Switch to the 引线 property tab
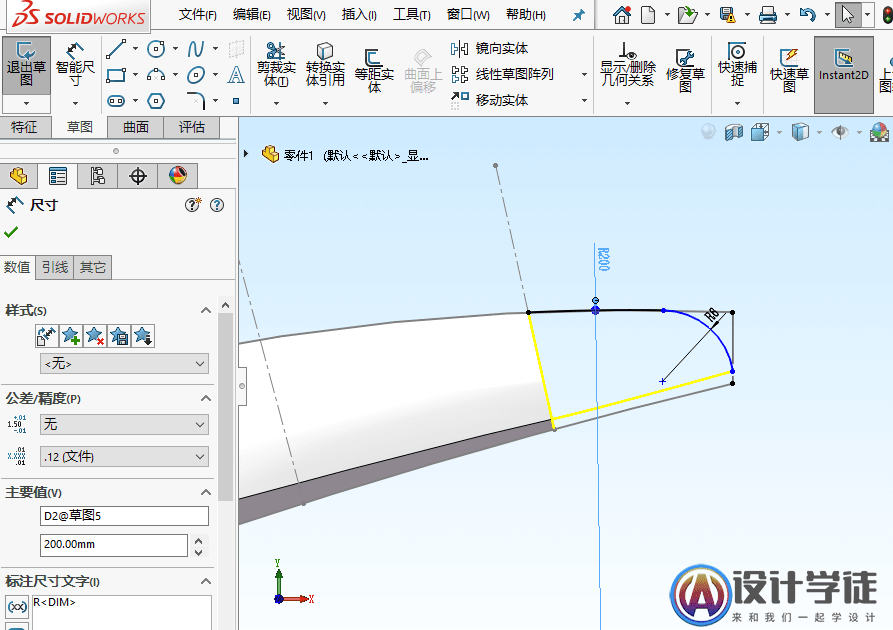Screen dimensions: 893x630 (x=55, y=267)
